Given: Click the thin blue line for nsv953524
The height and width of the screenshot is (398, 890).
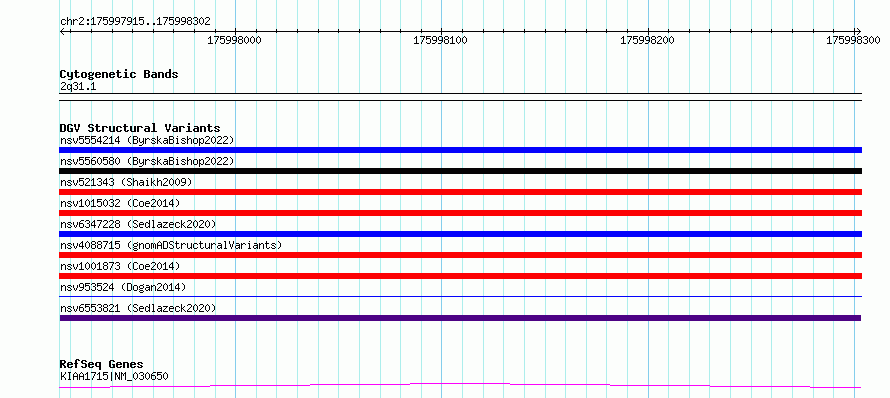Looking at the screenshot, I should pos(460,296).
